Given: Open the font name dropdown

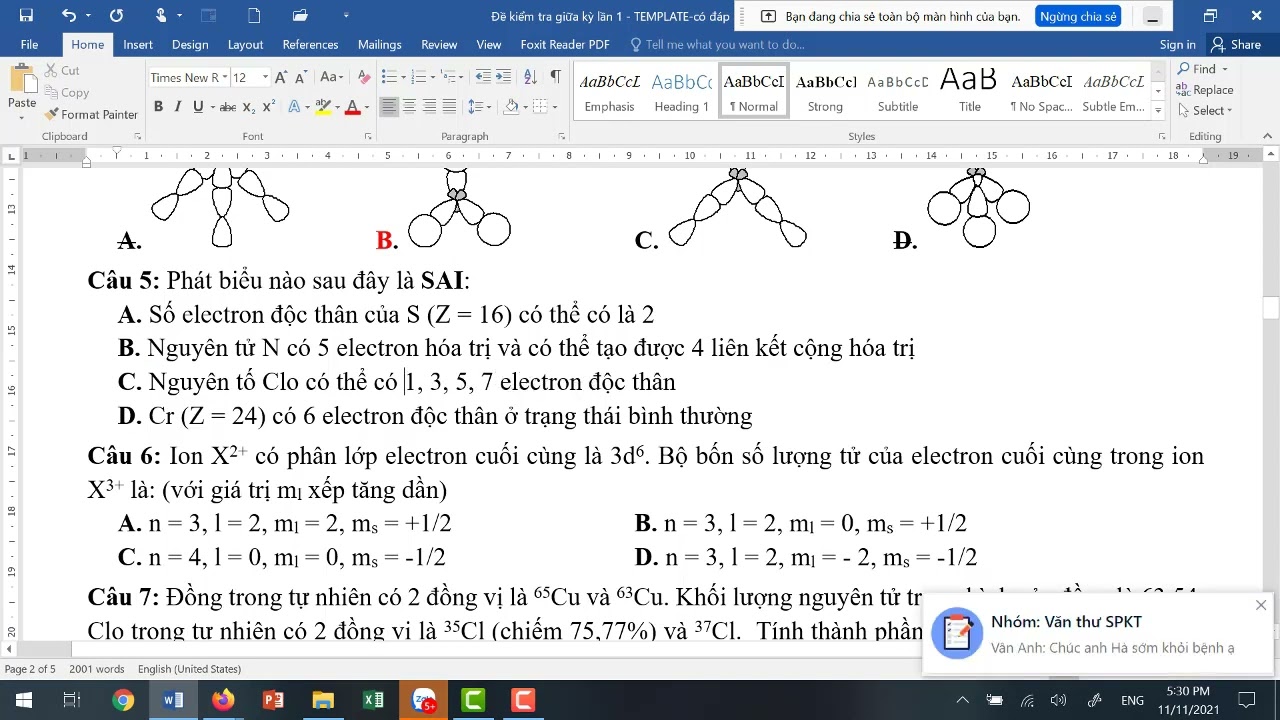Looking at the screenshot, I should (223, 77).
